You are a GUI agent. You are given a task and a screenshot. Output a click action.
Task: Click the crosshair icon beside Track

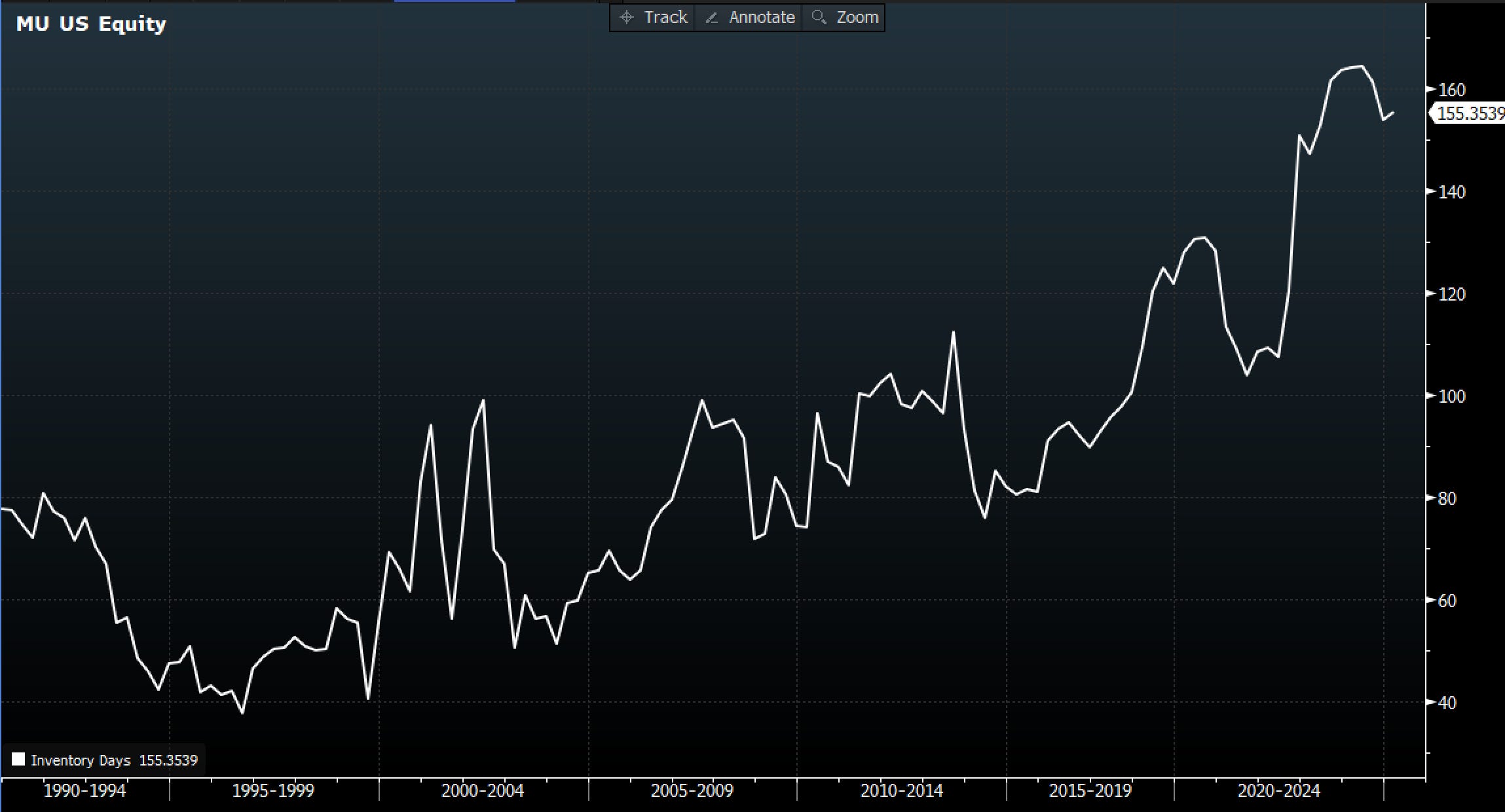(627, 17)
